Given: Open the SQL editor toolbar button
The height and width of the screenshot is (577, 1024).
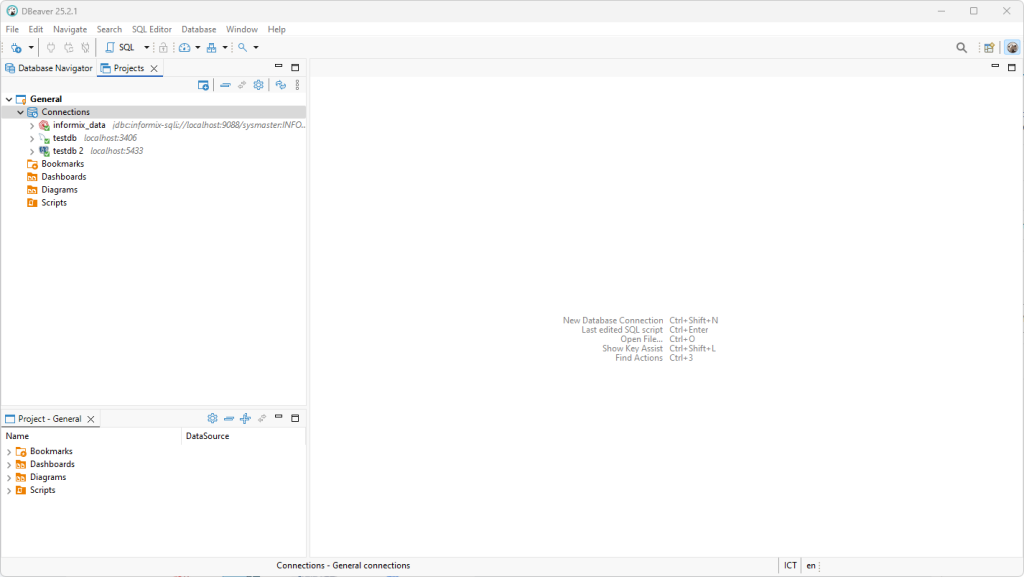Looking at the screenshot, I should [120, 47].
